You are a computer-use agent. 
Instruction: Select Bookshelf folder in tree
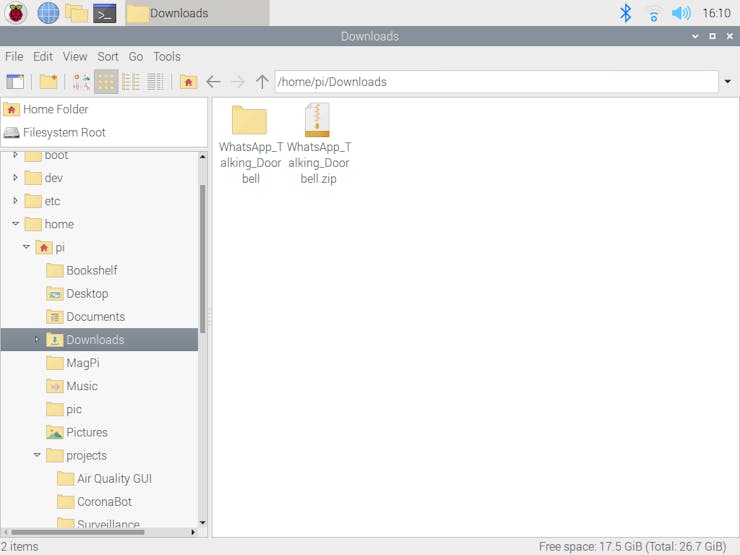click(99, 270)
